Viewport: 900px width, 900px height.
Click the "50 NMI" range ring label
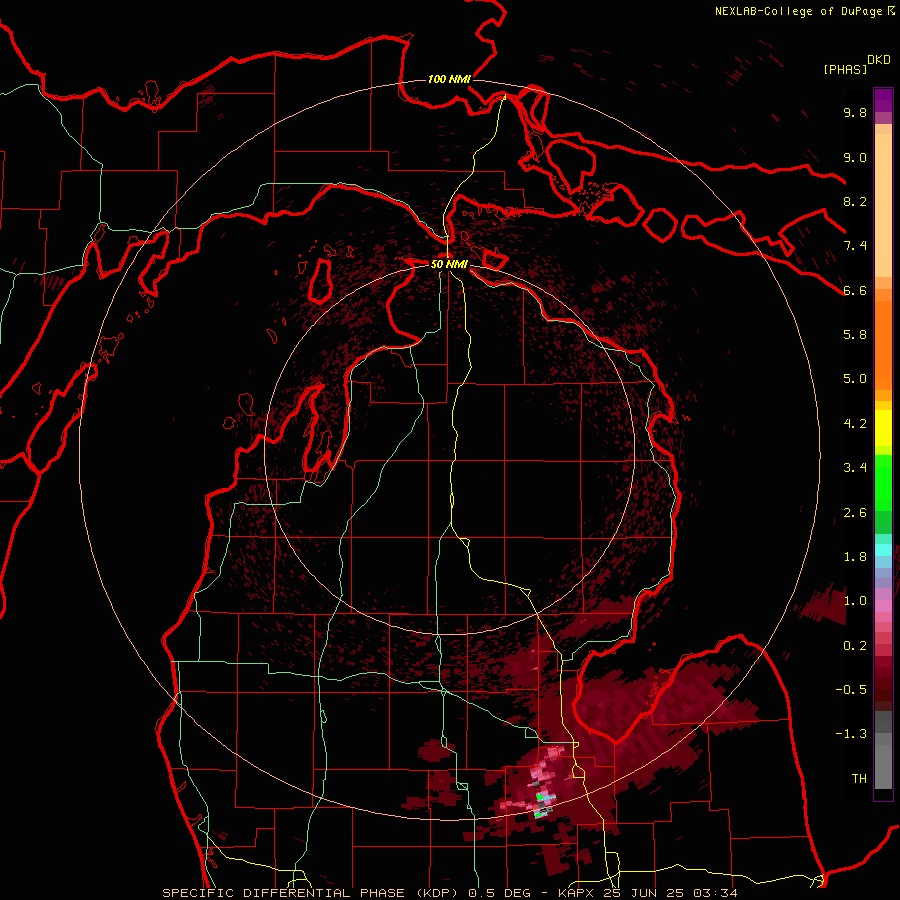pyautogui.click(x=449, y=264)
